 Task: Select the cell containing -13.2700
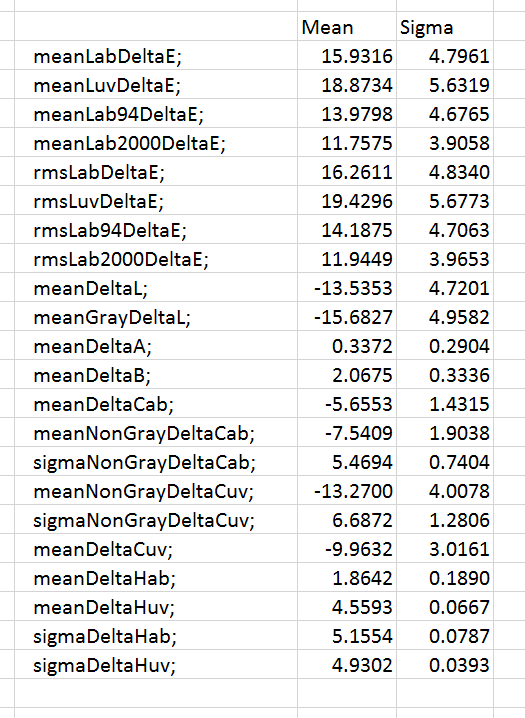point(346,491)
